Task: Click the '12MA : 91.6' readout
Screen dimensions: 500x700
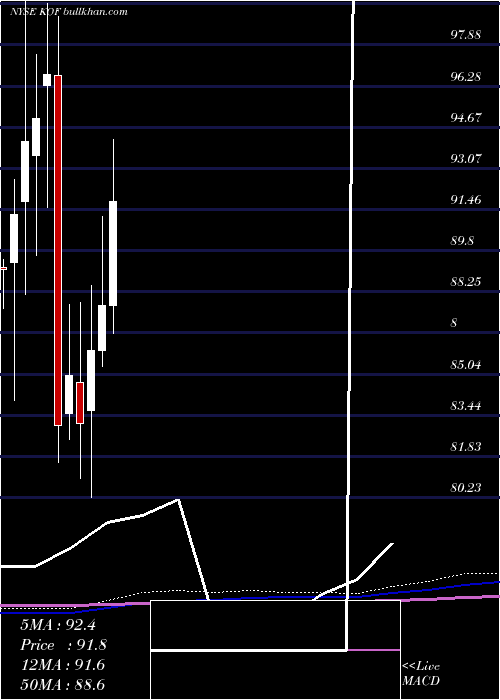Action: 63,665
